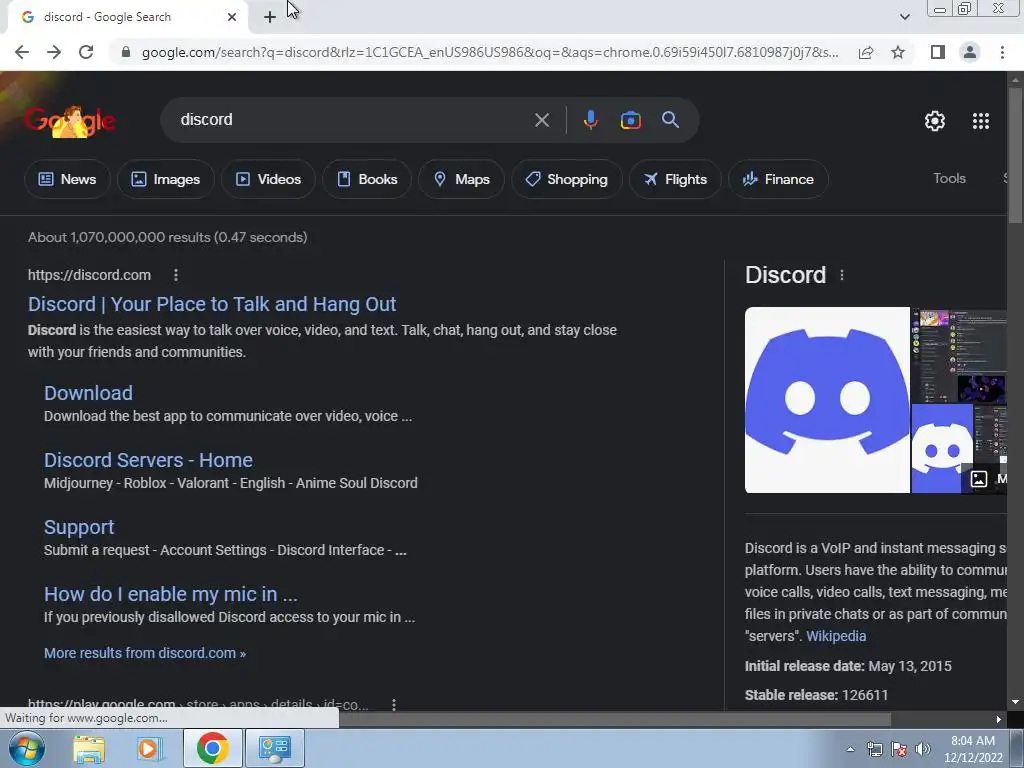Viewport: 1024px width, 768px height.
Task: Open network status tray icon
Action: coord(874,749)
